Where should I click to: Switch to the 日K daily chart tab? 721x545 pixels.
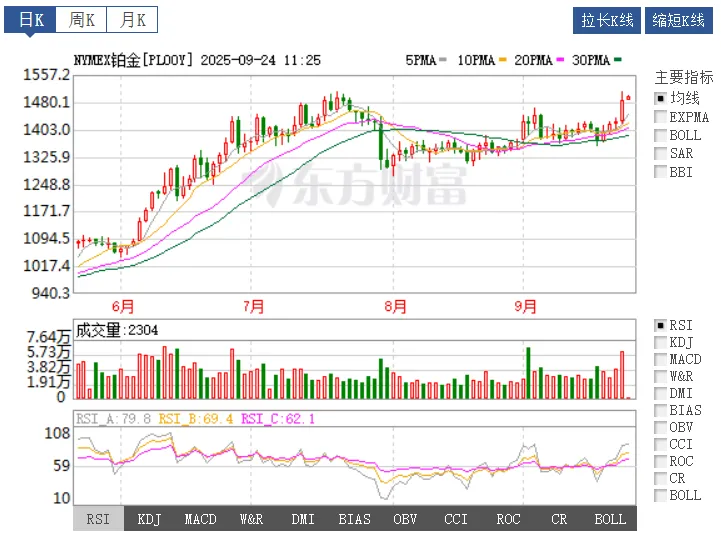click(x=30, y=20)
